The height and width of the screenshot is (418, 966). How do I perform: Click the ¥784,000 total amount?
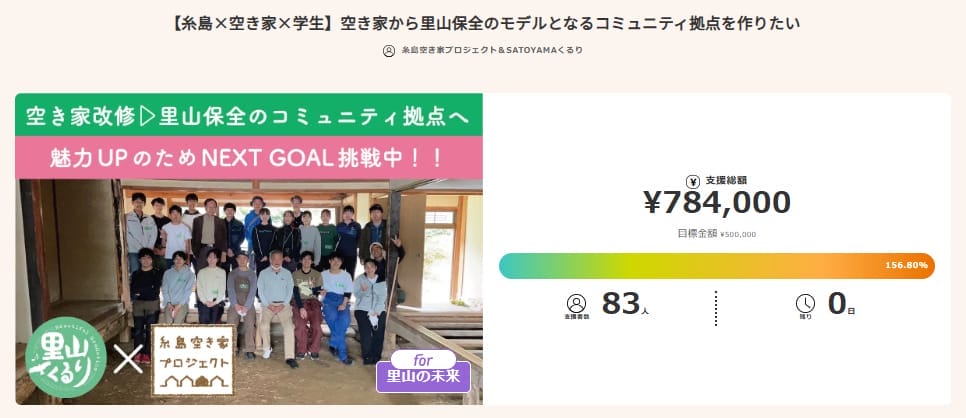click(x=716, y=203)
